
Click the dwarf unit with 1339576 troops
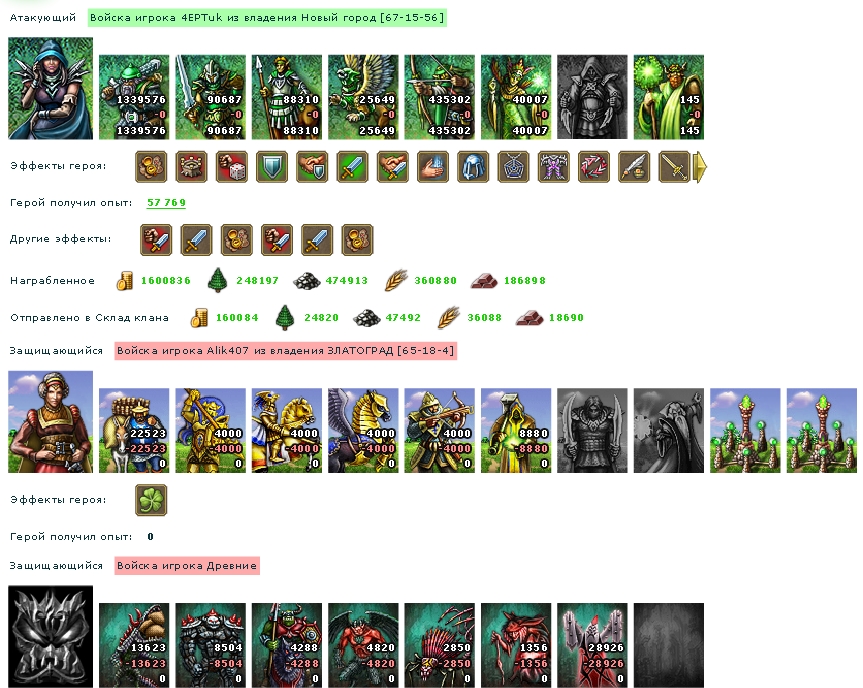134,97
